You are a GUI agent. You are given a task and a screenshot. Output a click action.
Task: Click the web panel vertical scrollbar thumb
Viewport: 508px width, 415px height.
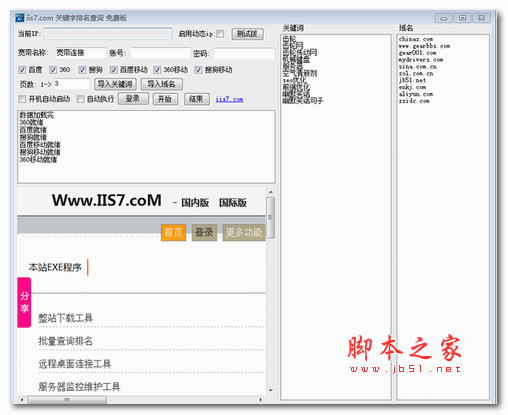pos(271,217)
